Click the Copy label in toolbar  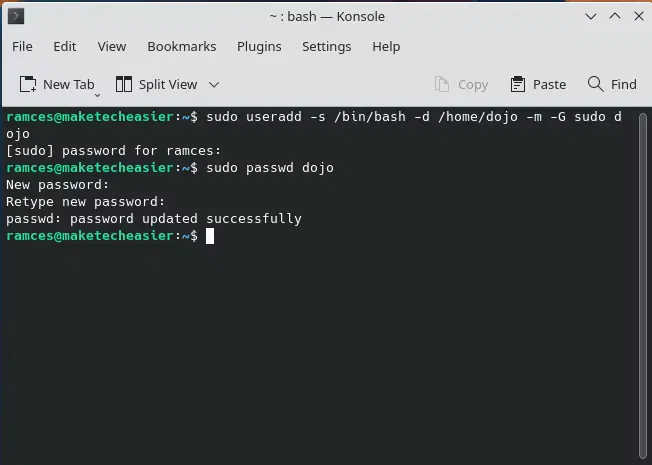coord(473,85)
